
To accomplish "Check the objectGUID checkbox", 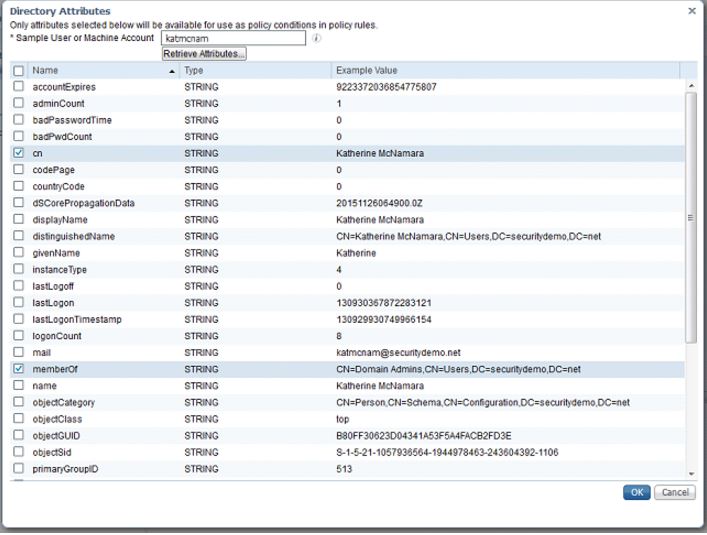I will coord(18,435).
